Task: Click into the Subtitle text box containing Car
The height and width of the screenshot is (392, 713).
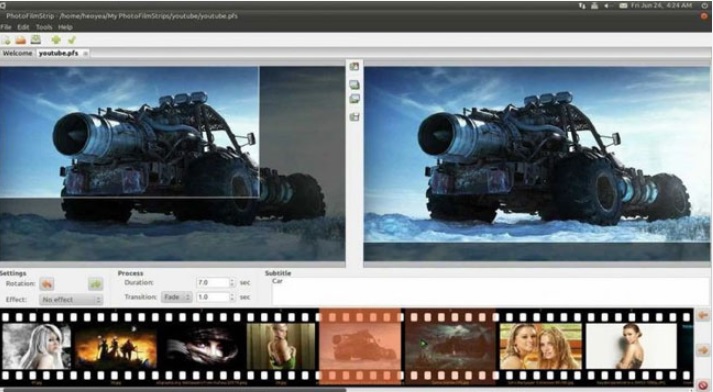Action: click(491, 291)
